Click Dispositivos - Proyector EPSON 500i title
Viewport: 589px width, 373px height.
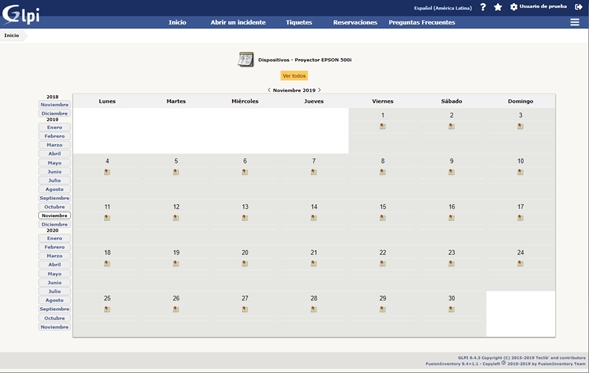305,60
